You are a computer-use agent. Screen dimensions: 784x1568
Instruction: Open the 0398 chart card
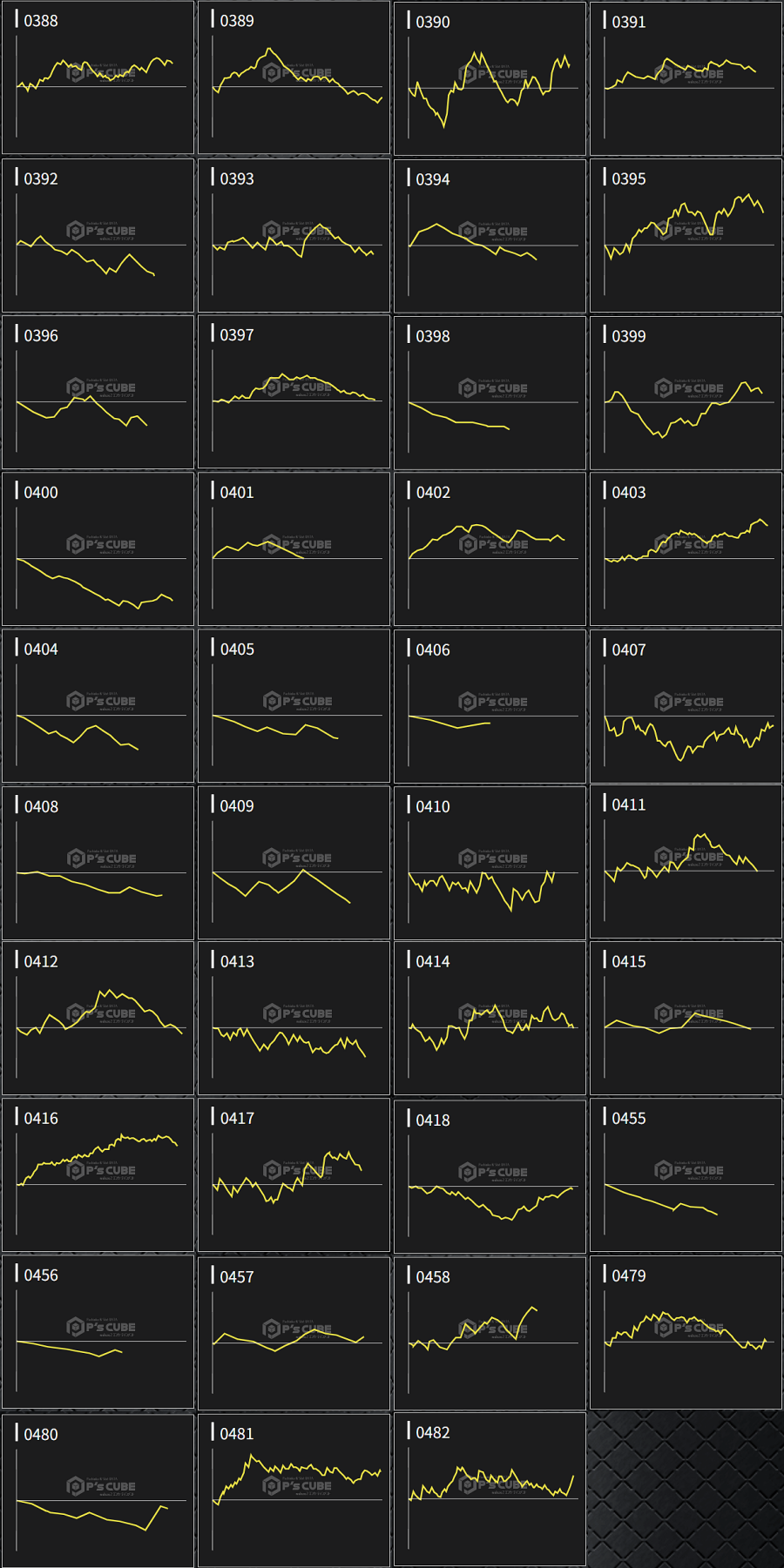click(490, 392)
